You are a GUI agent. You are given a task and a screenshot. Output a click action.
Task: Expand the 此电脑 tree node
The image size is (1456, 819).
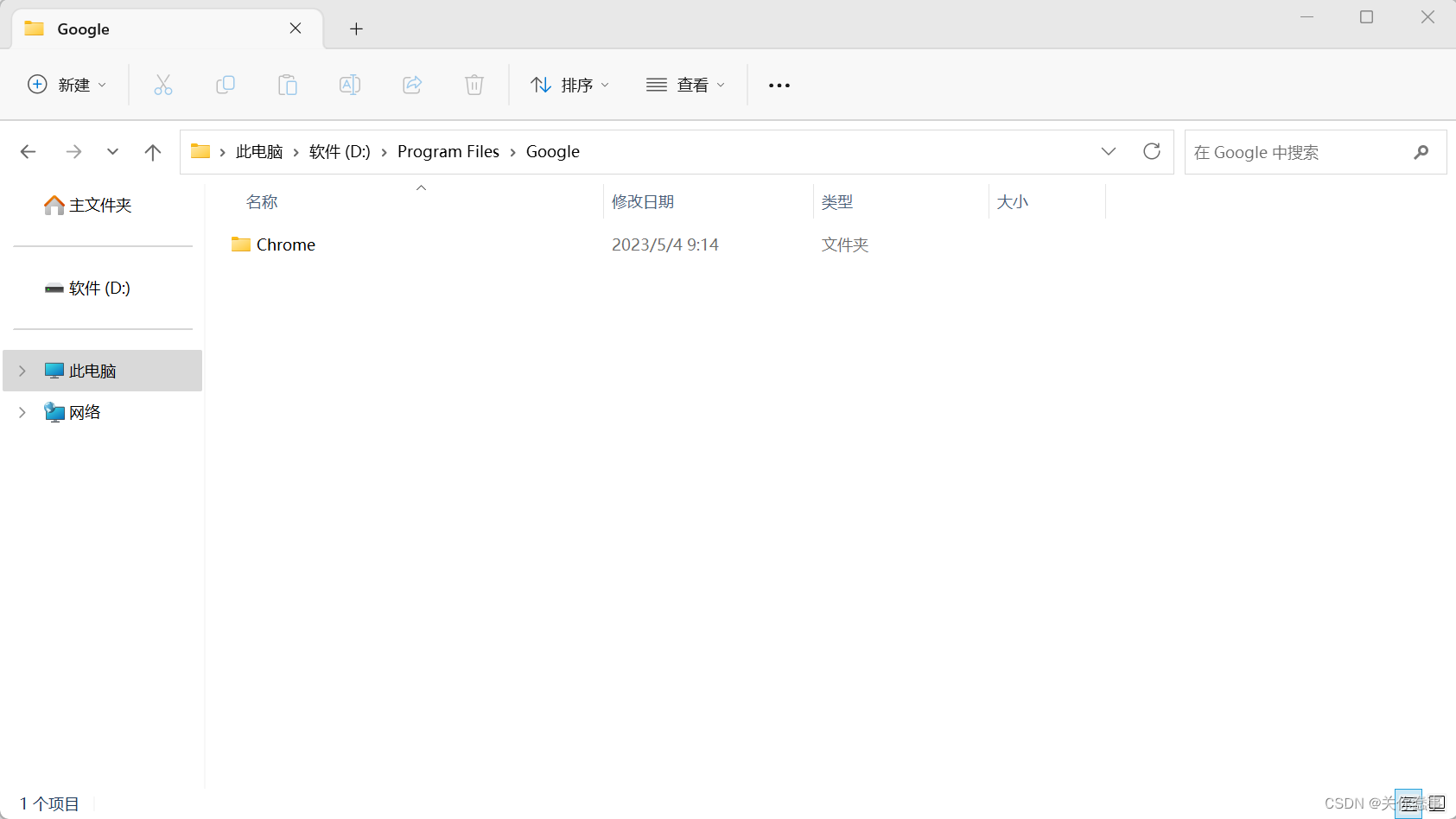click(x=22, y=371)
